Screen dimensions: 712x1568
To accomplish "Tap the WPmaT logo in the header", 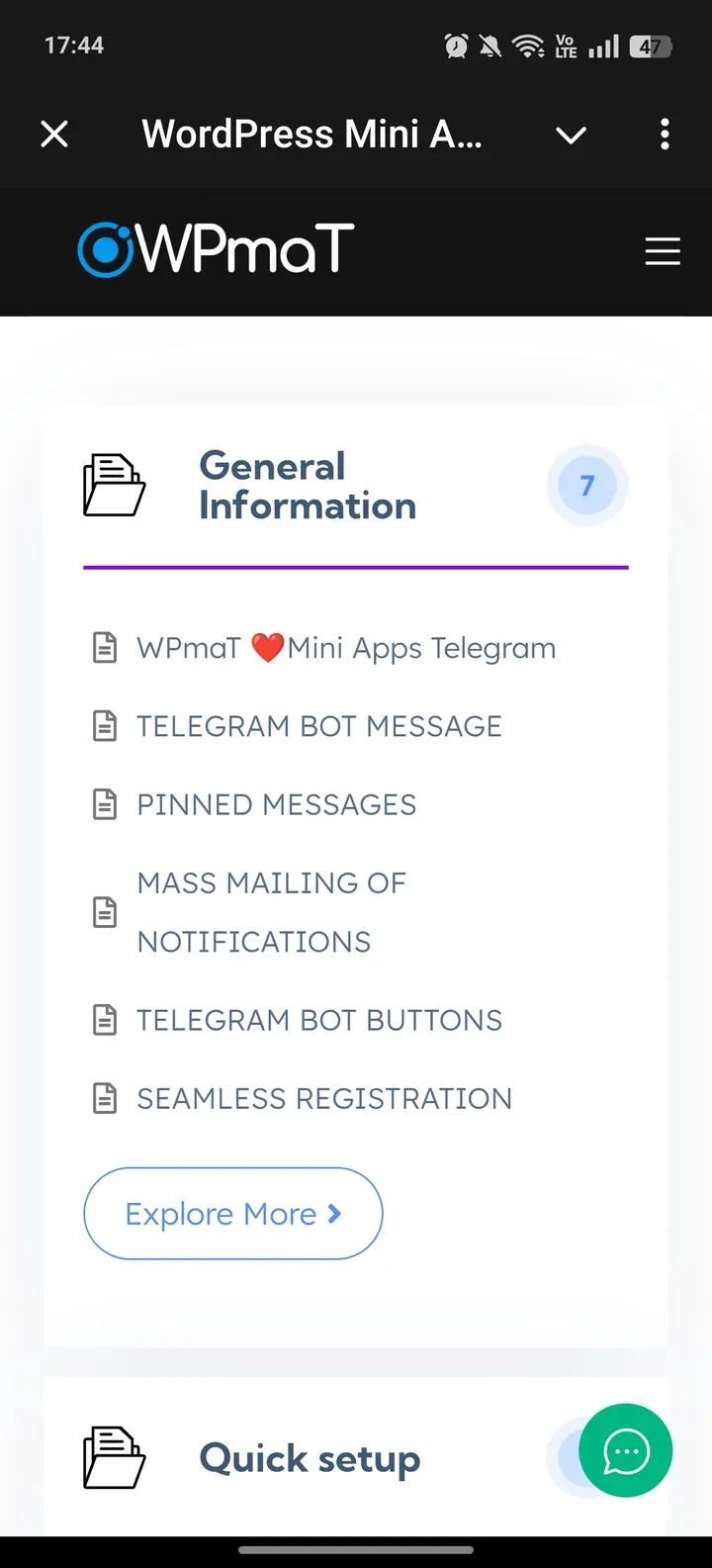I will (x=214, y=249).
